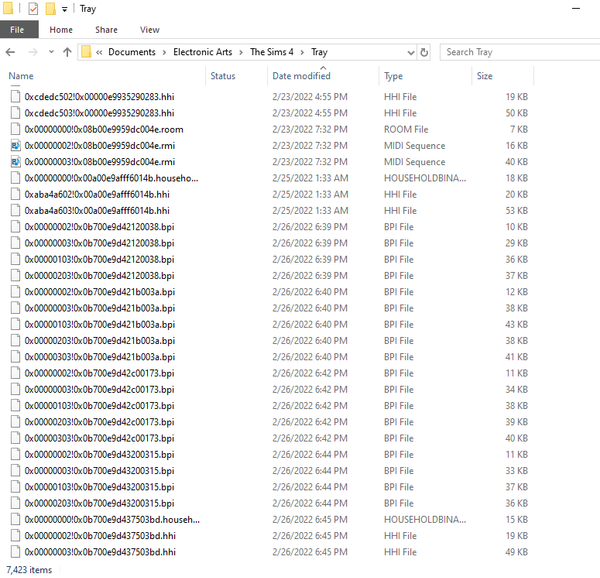Click the Electronic Arts breadcrumb
Image resolution: width=600 pixels, height=578 pixels.
tap(202, 52)
